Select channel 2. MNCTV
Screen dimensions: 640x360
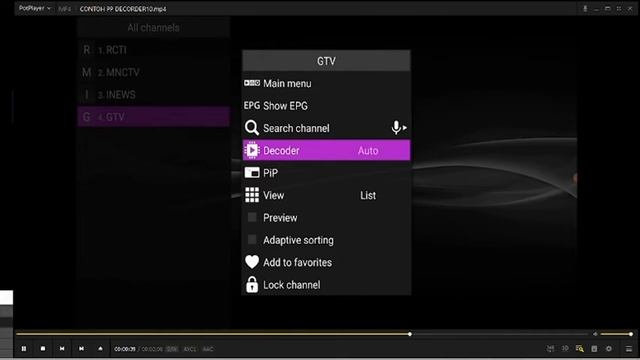153,72
